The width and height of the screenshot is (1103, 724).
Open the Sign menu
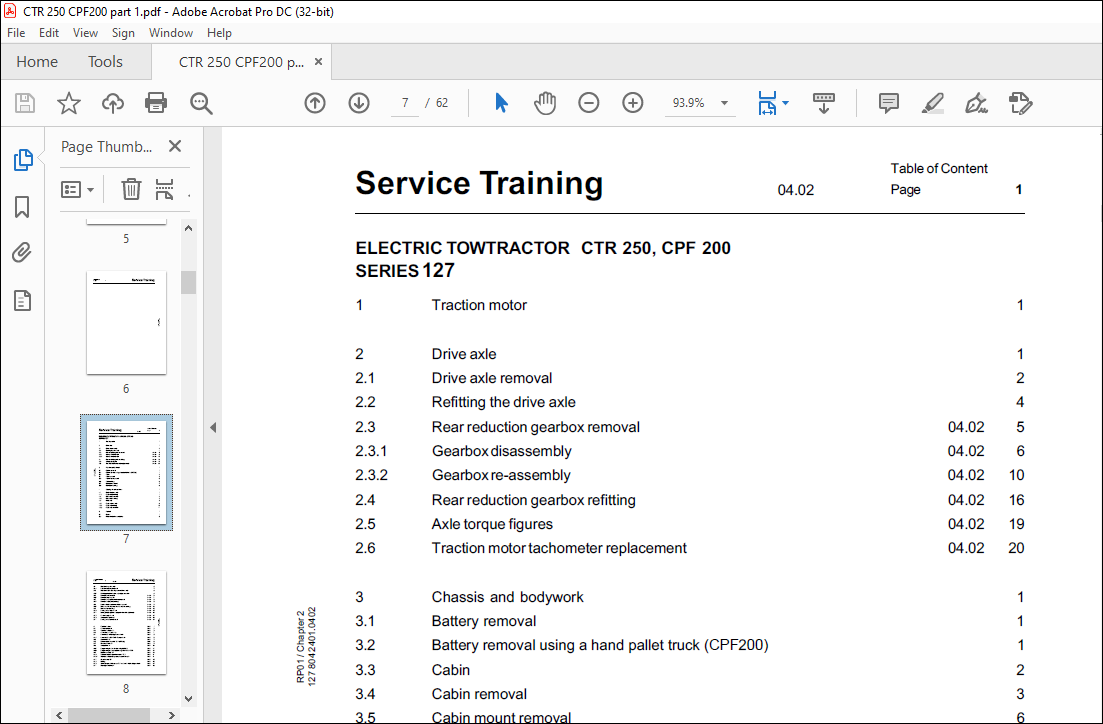(123, 33)
